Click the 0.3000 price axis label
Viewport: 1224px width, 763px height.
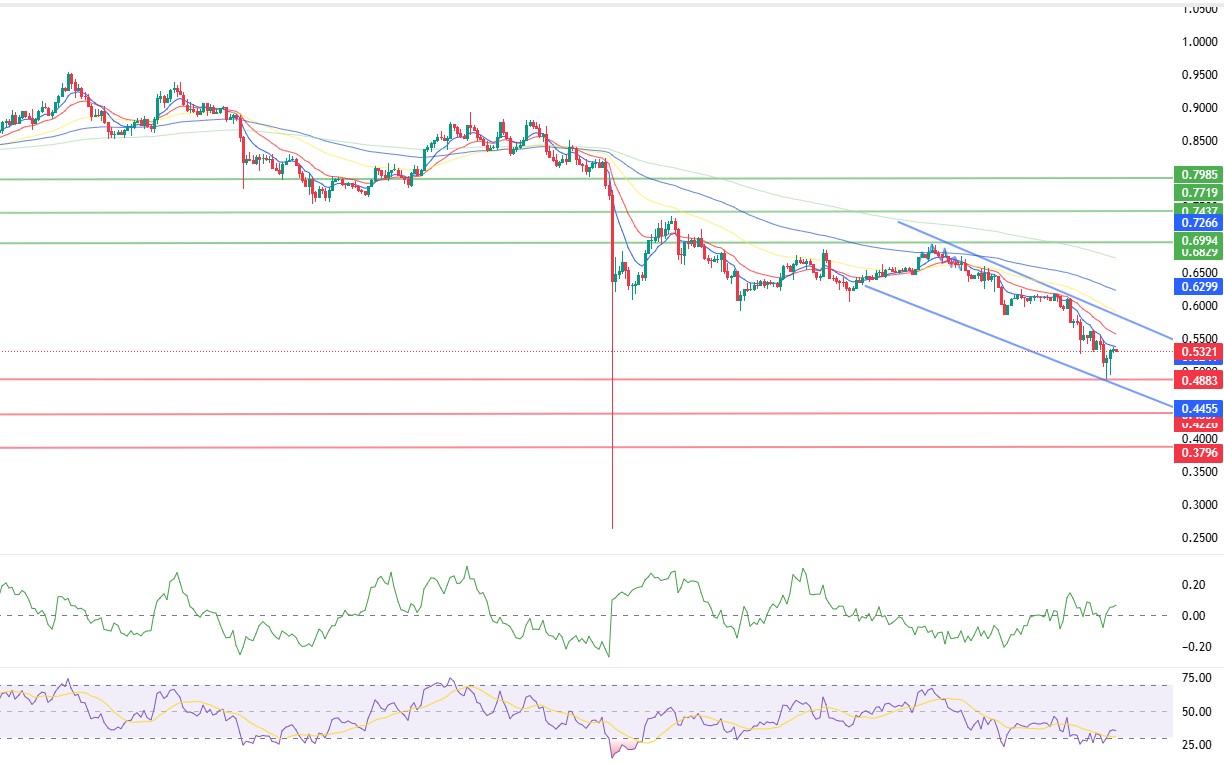click(1198, 506)
